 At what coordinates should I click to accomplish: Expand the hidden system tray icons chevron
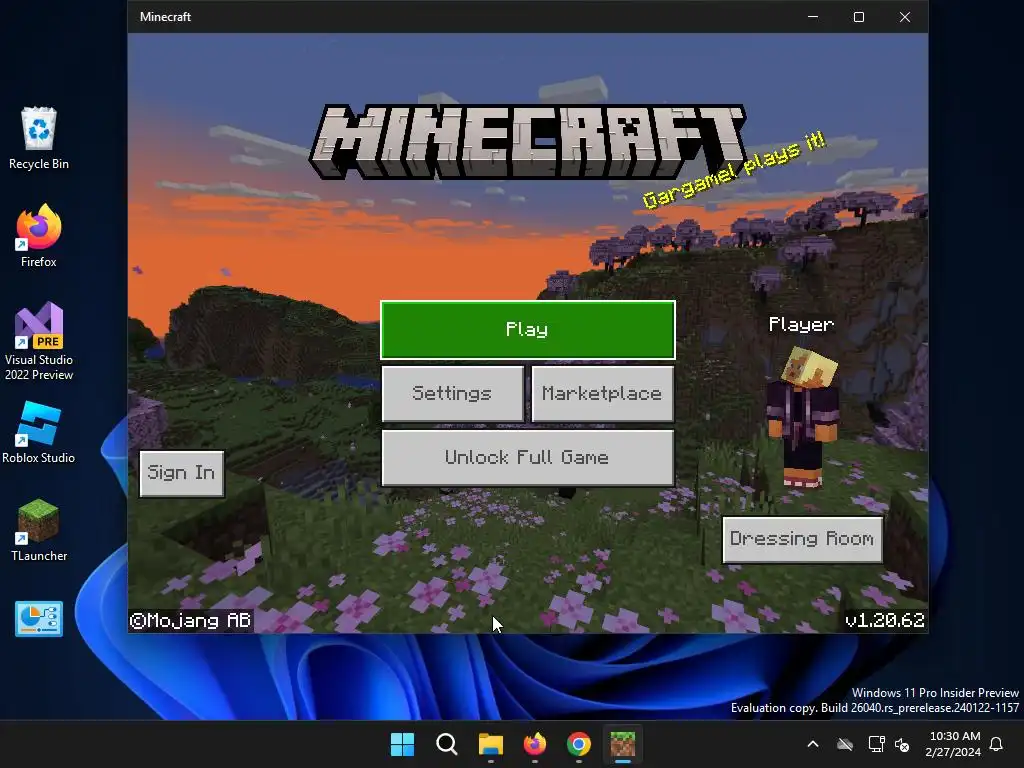coord(813,744)
